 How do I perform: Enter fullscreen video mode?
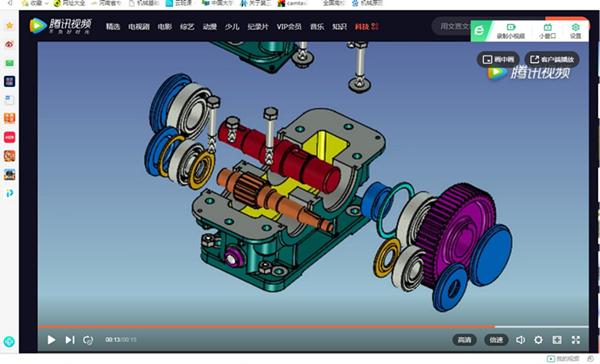pyautogui.click(x=576, y=340)
